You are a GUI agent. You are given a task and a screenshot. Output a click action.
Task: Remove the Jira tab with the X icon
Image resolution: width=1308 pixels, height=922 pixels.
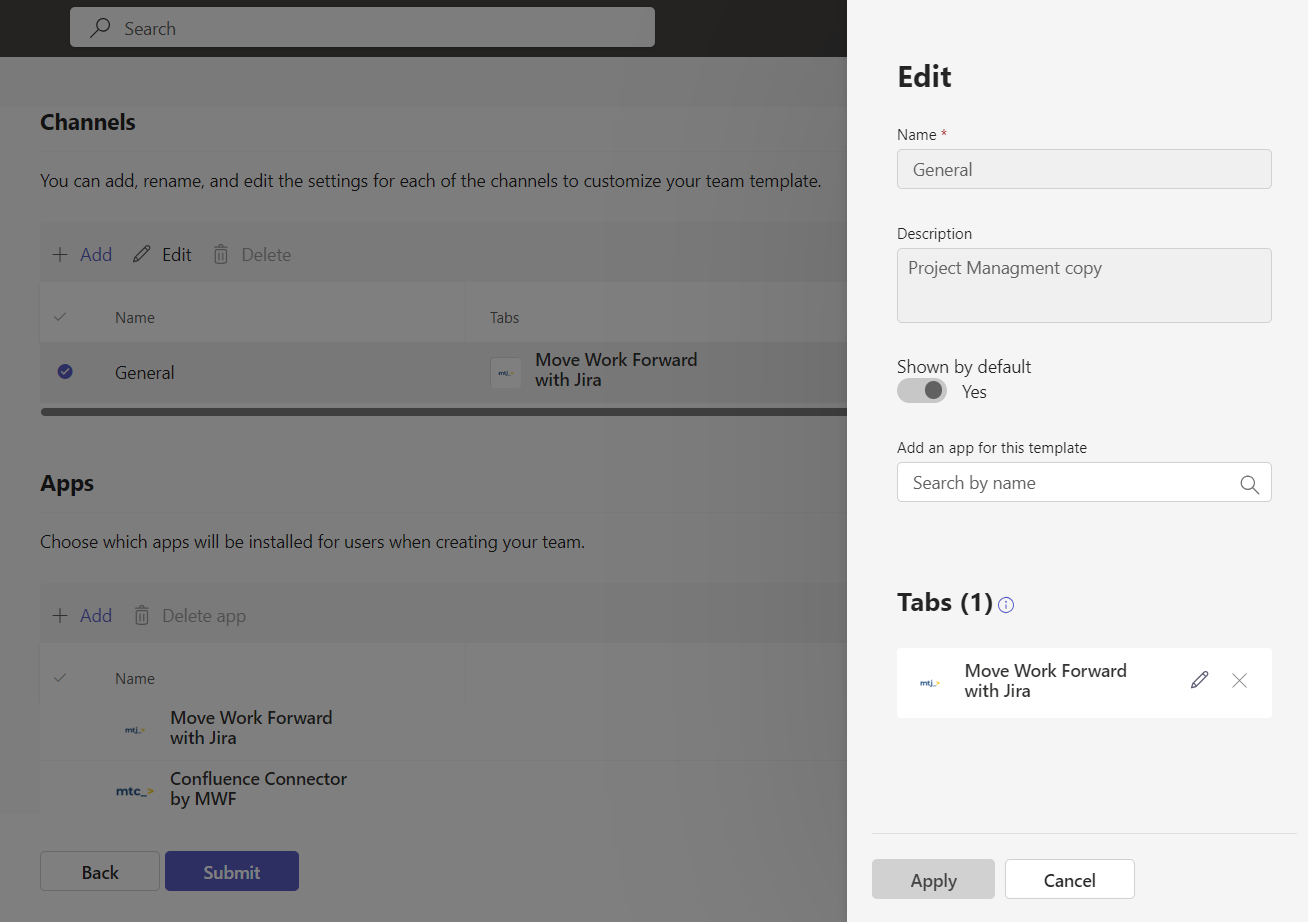[x=1239, y=680]
